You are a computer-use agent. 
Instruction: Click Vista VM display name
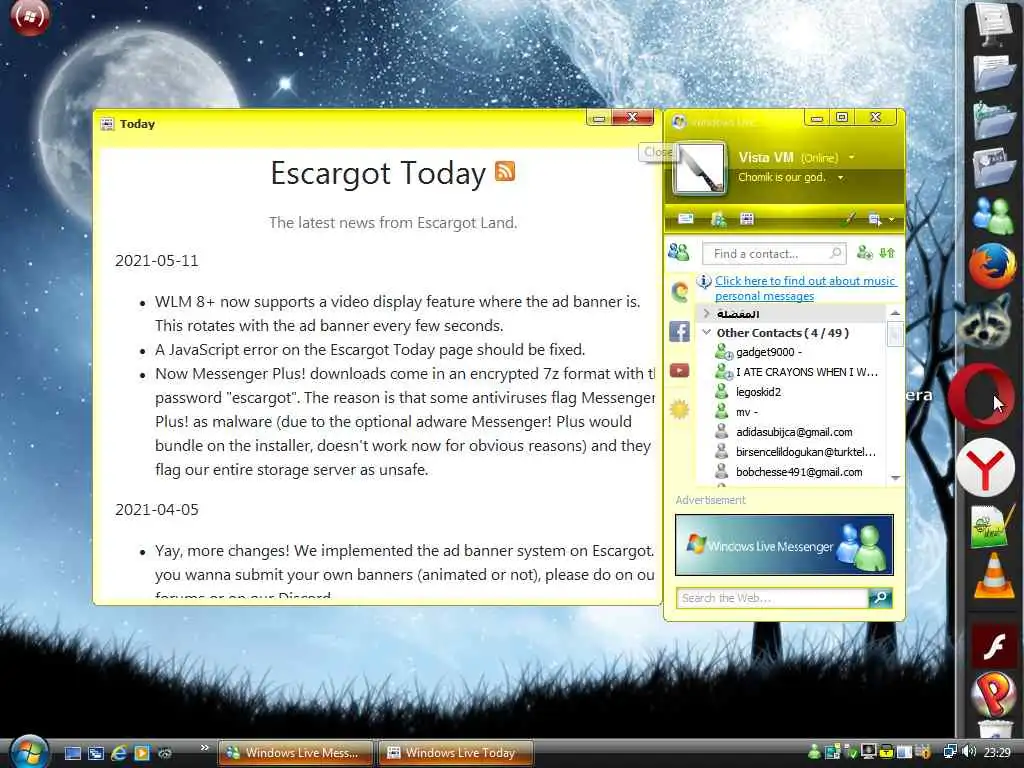(765, 157)
